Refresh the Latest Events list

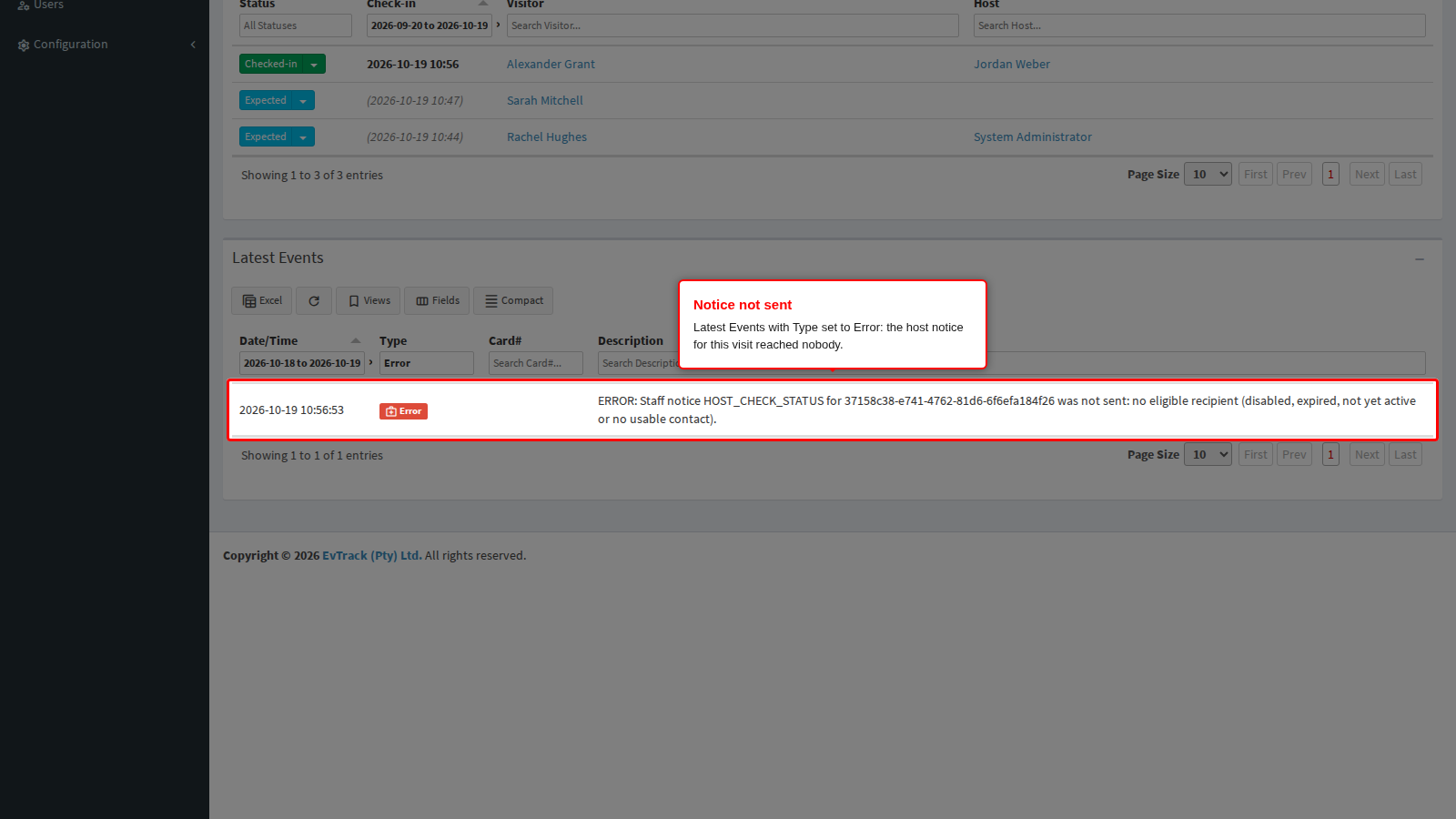(314, 301)
